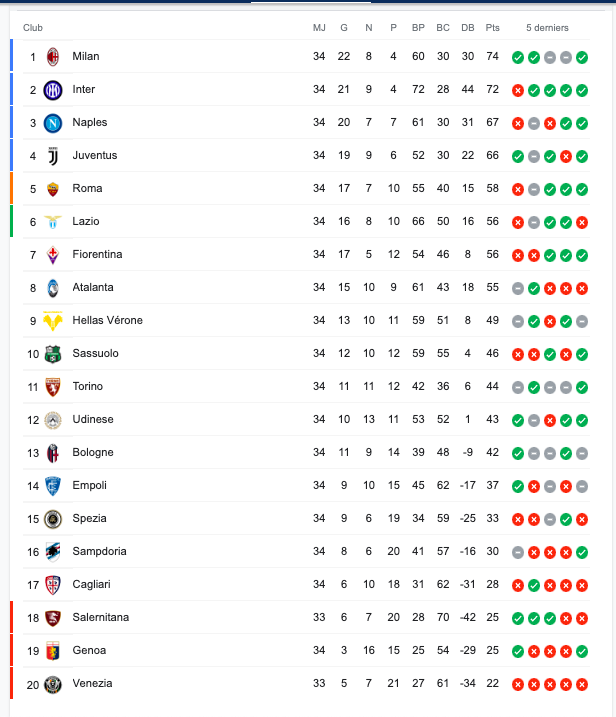Click the Sampdoria club crest
616x717 pixels.
pos(53,552)
